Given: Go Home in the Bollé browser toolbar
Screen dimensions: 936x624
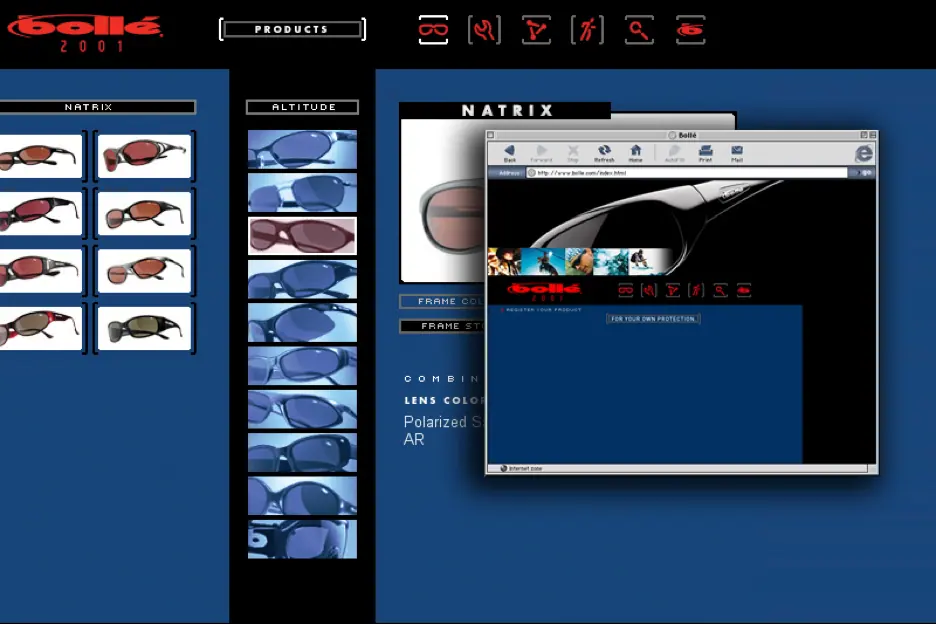Looking at the screenshot, I should tap(636, 153).
